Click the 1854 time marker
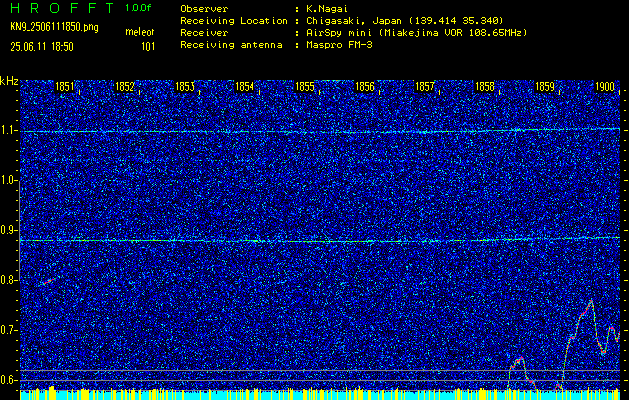 point(244,86)
